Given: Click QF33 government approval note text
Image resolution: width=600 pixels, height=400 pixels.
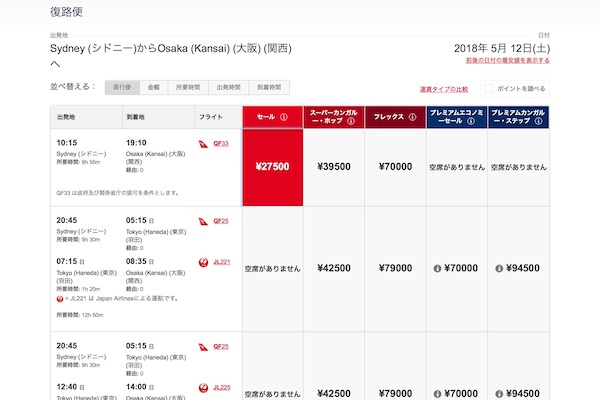Looking at the screenshot, I should click(x=117, y=193).
